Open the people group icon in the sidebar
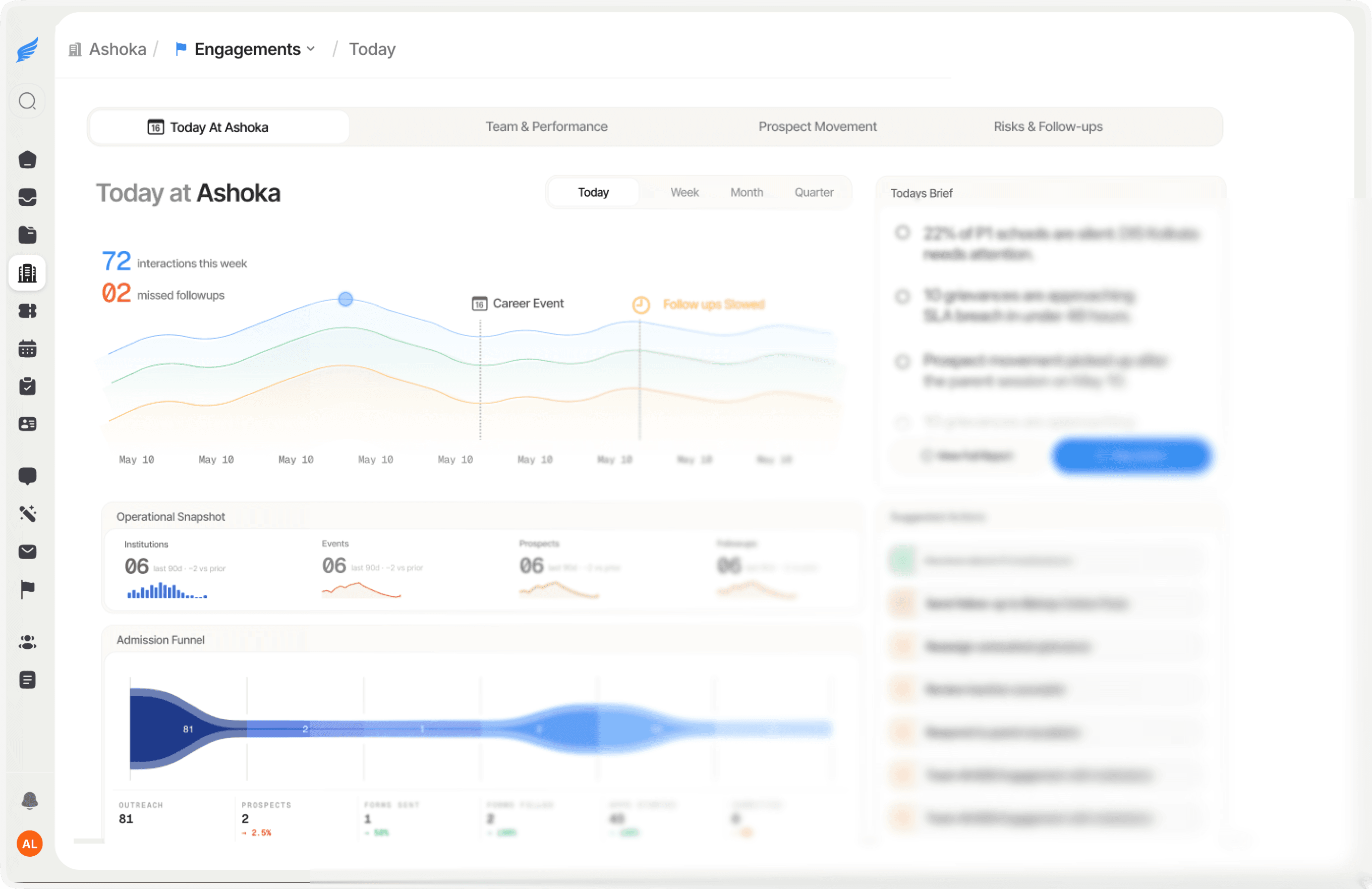Screen dimensions: 1372x889 [x=27, y=642]
